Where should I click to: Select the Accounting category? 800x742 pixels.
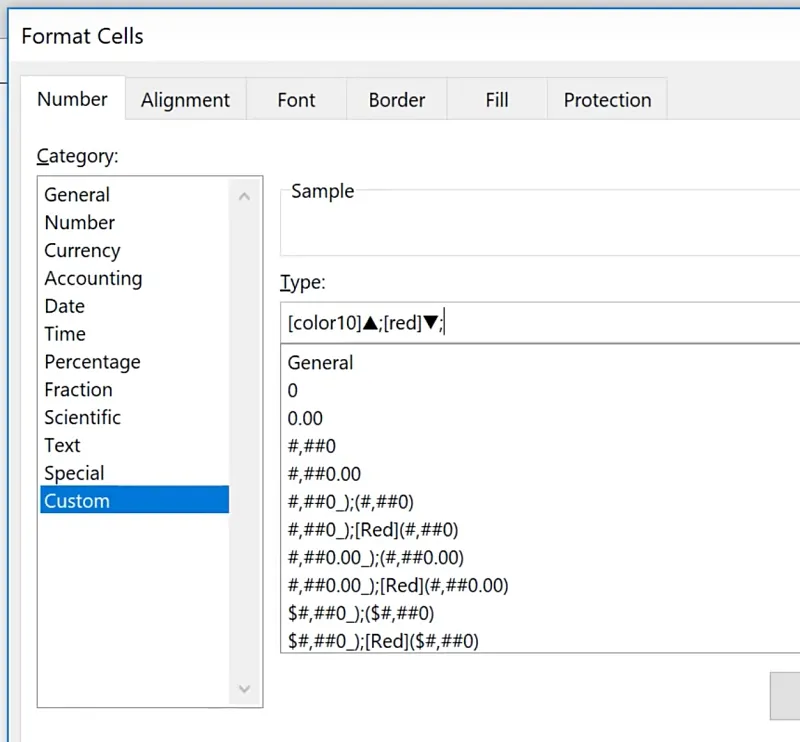pyautogui.click(x=93, y=279)
